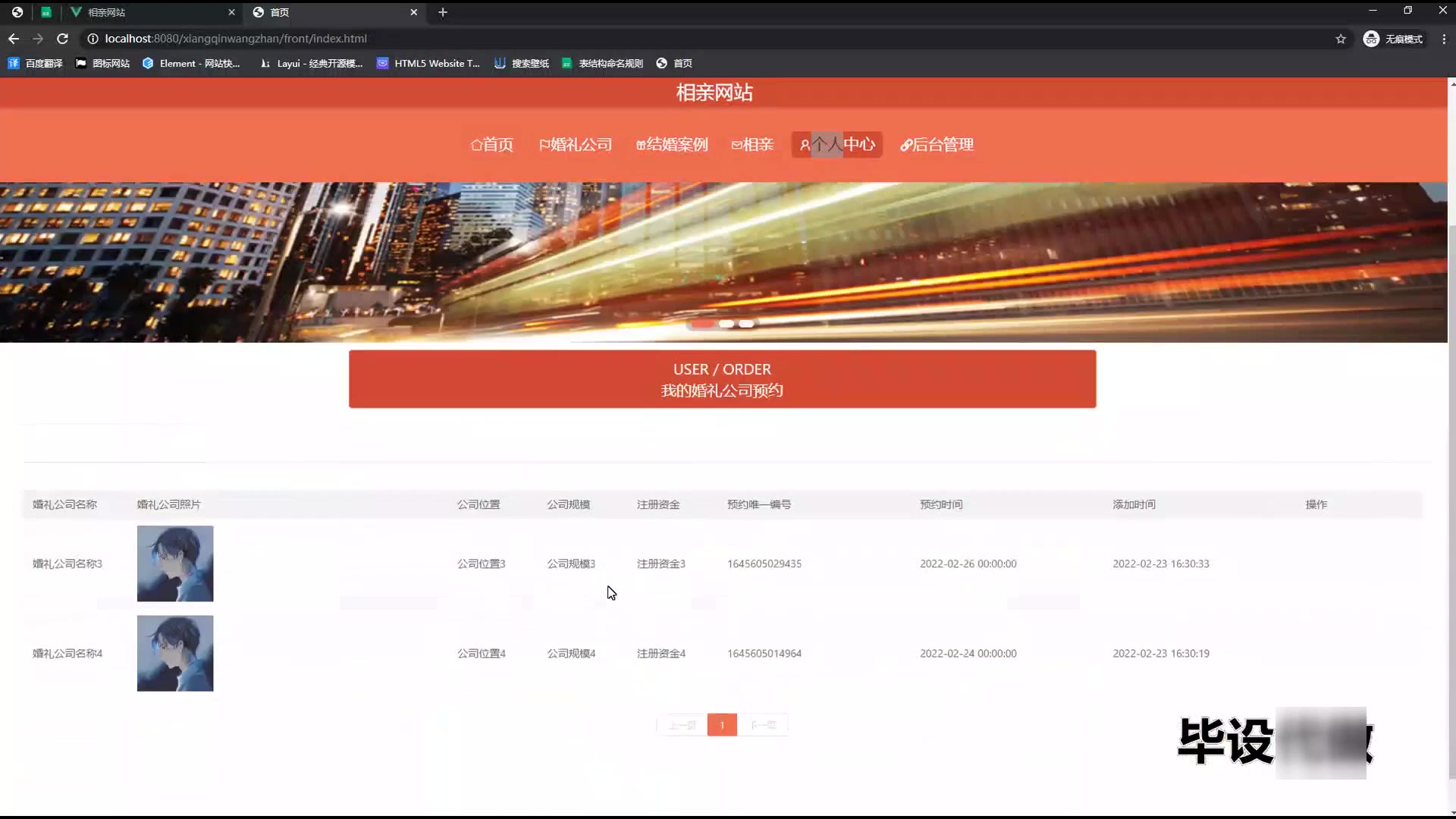Open HTML5 Website bookmark
This screenshot has height=819, width=1456.
(428, 64)
